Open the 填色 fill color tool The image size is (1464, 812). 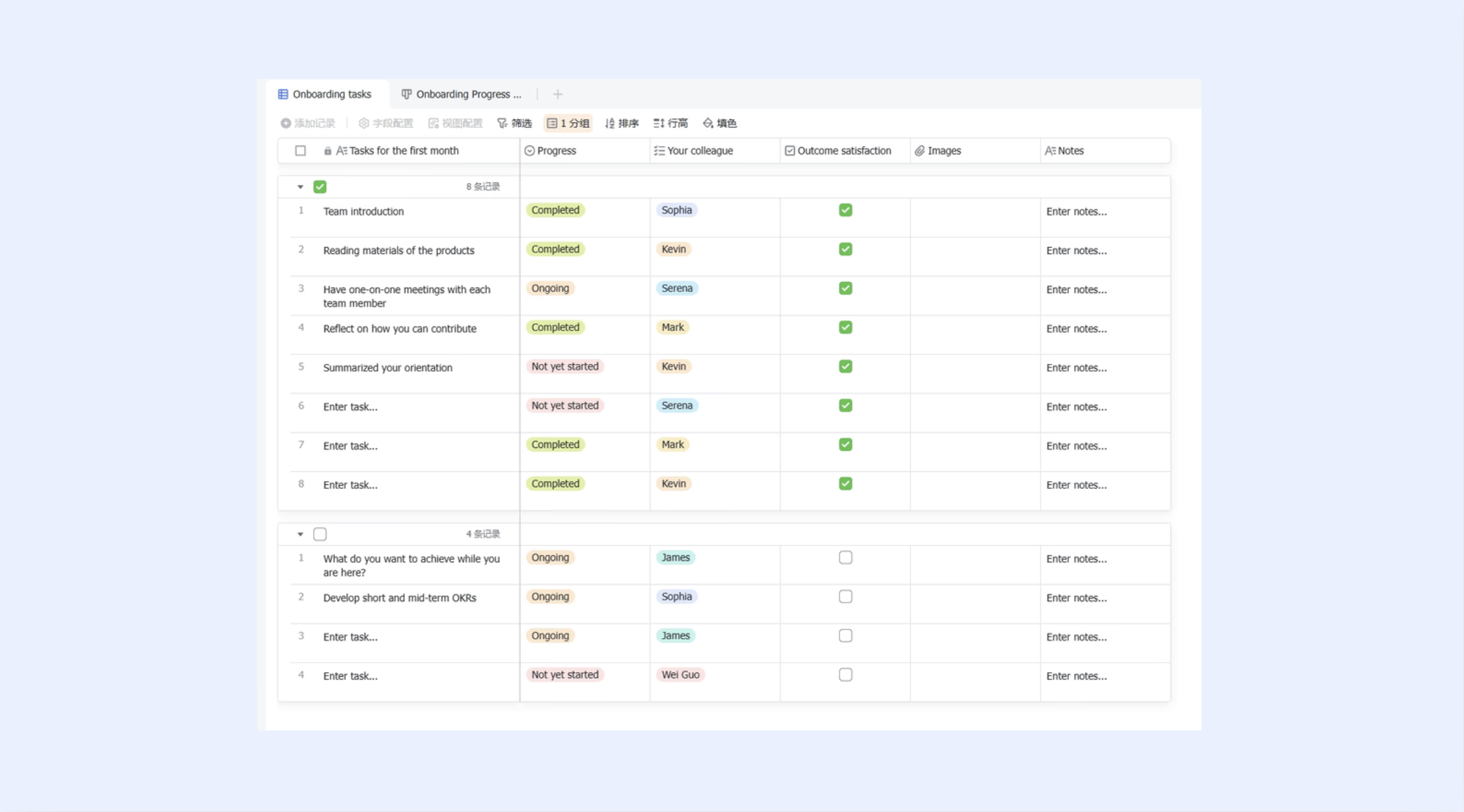click(x=720, y=123)
